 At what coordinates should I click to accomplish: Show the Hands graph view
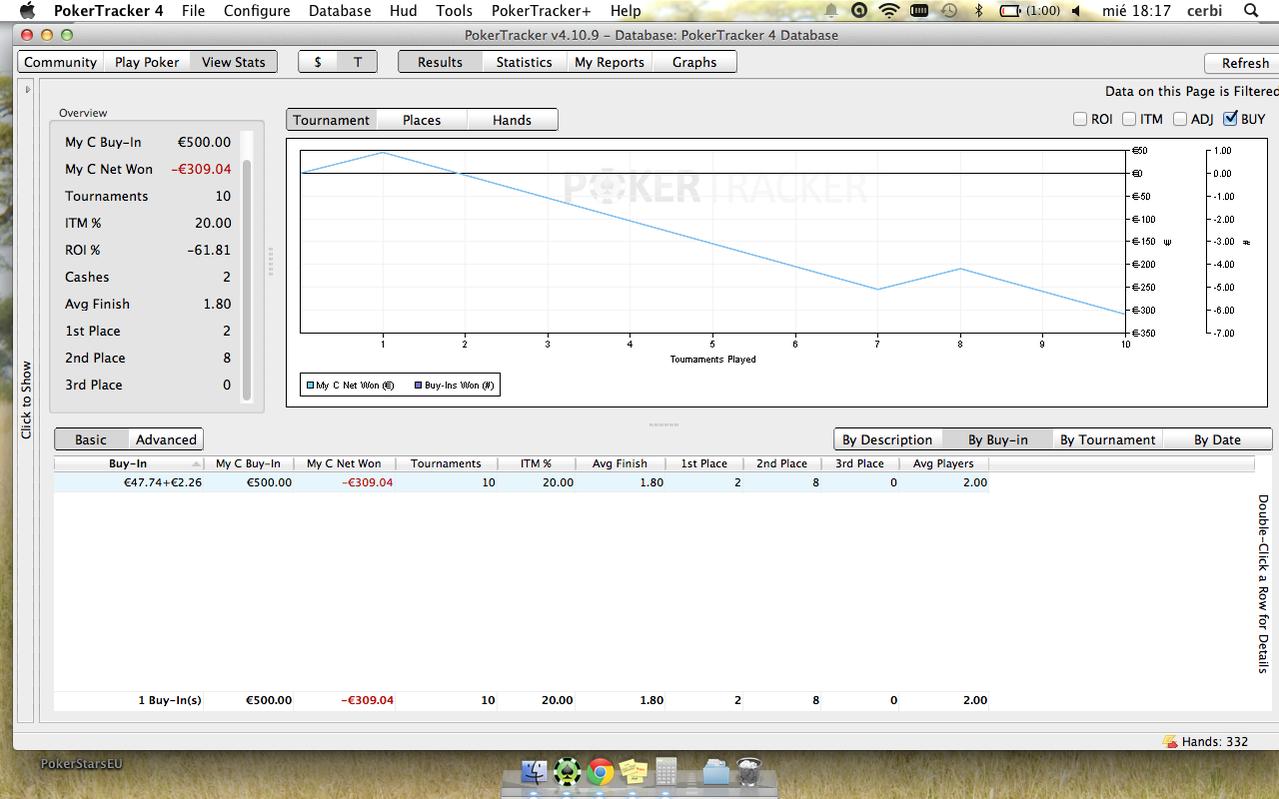click(512, 120)
